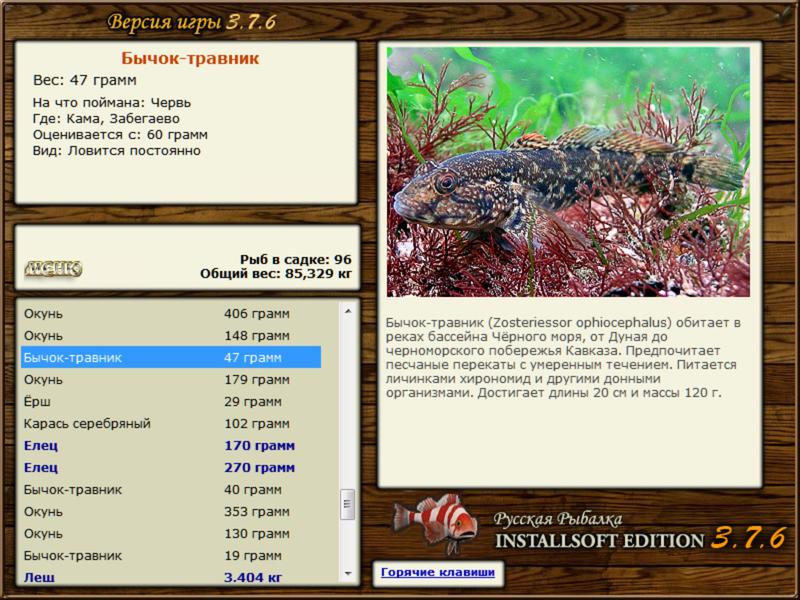Click the 'INSTALLSOFT EDITION 3.7.6' text
Screen dimensions: 800x600
click(x=641, y=538)
